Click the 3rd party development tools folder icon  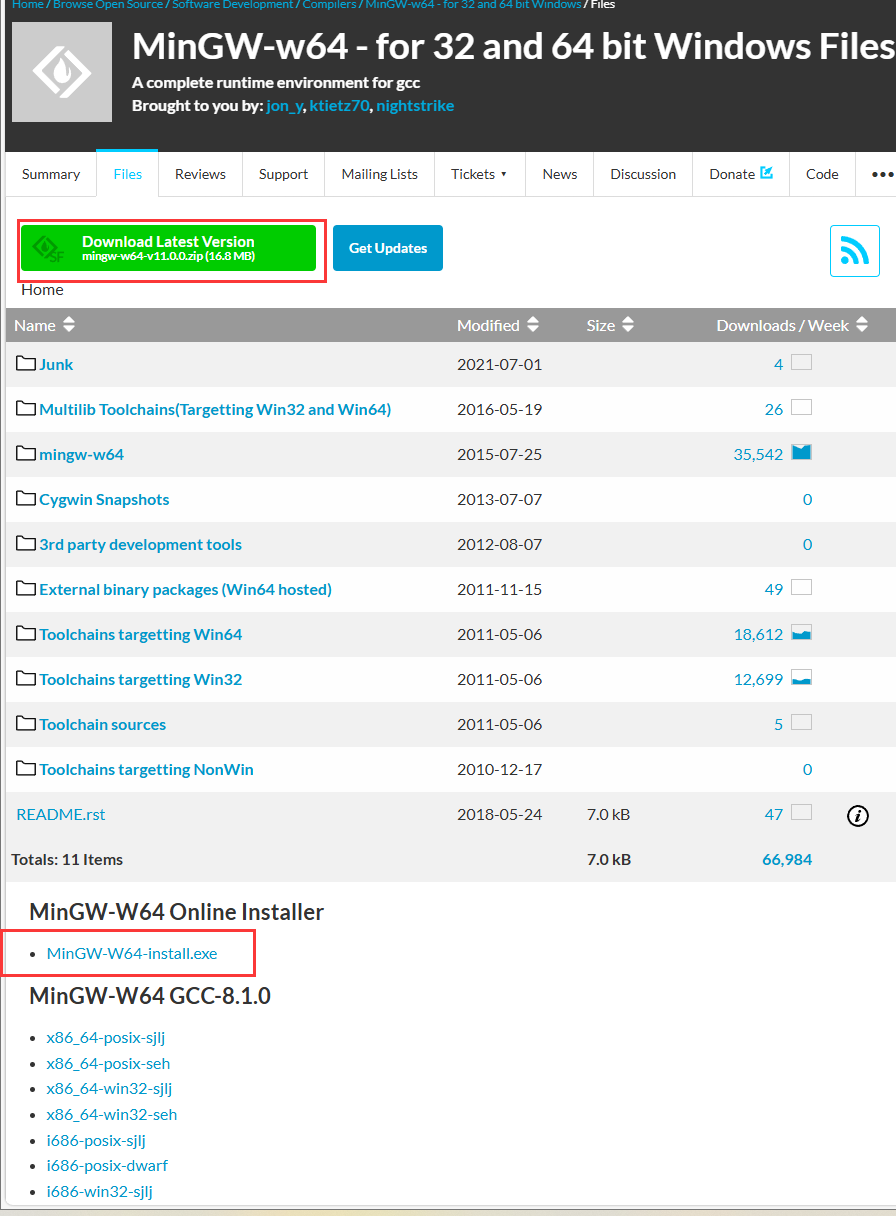tap(26, 544)
